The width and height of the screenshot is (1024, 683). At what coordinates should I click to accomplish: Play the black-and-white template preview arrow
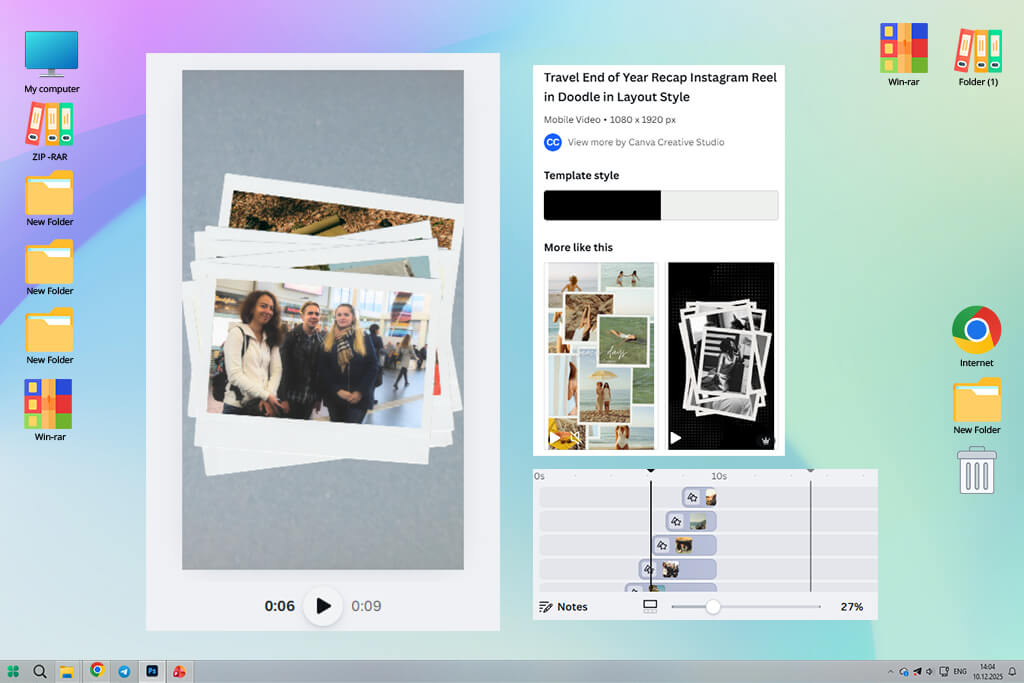point(676,438)
